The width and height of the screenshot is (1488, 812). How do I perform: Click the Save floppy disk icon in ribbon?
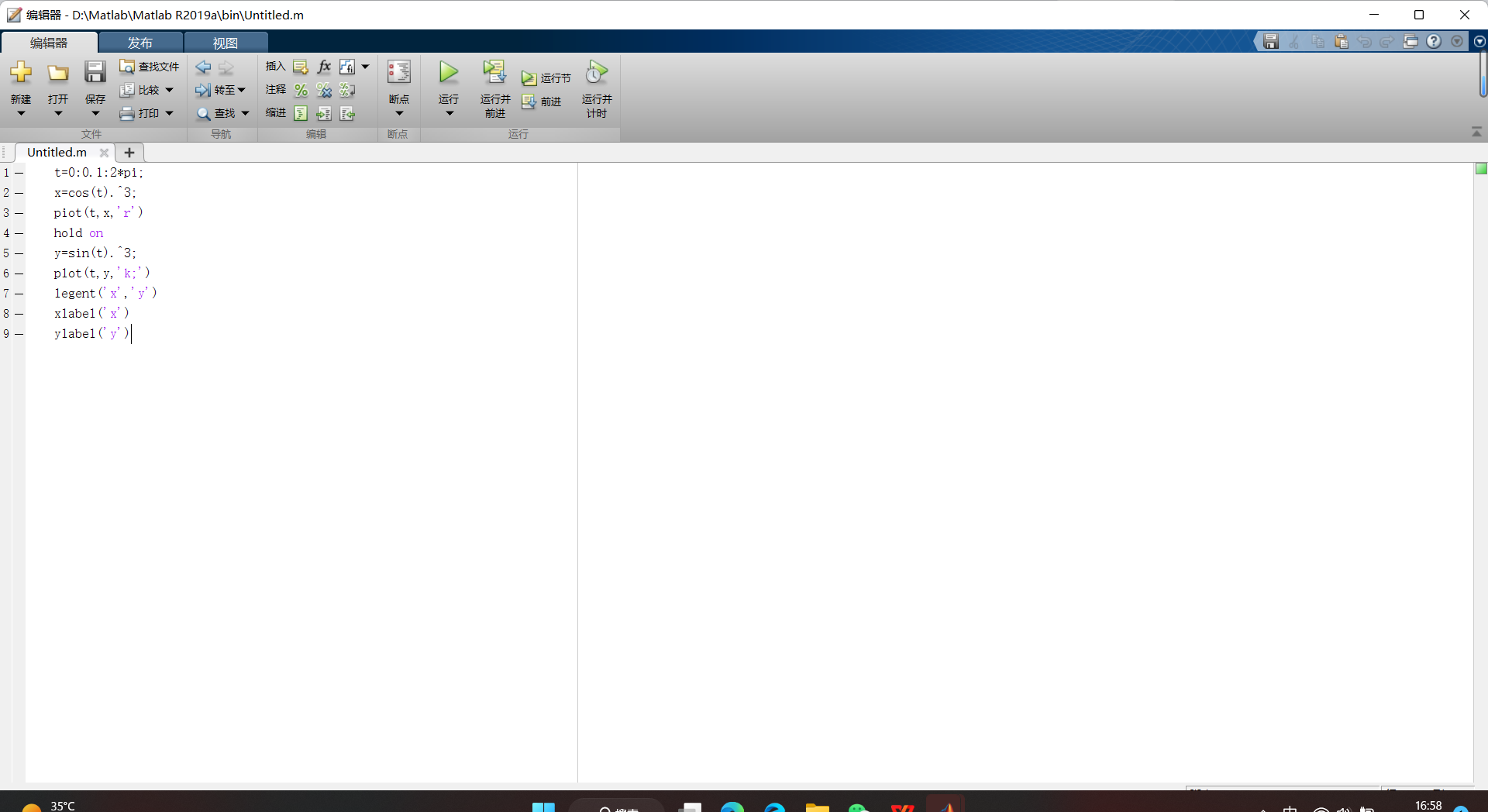click(x=95, y=72)
